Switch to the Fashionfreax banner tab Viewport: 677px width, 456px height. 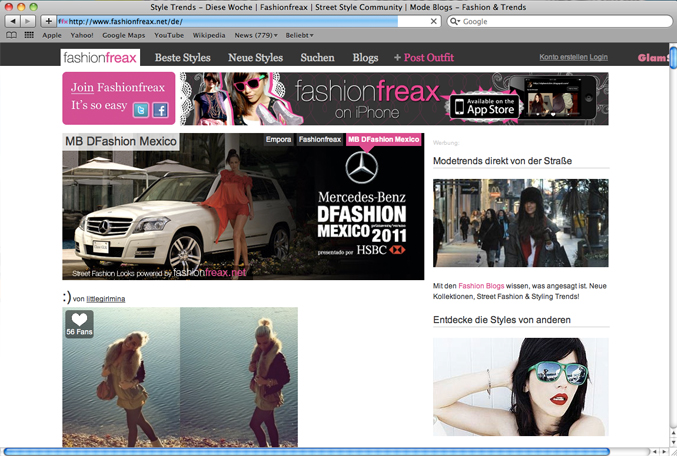coord(320,139)
